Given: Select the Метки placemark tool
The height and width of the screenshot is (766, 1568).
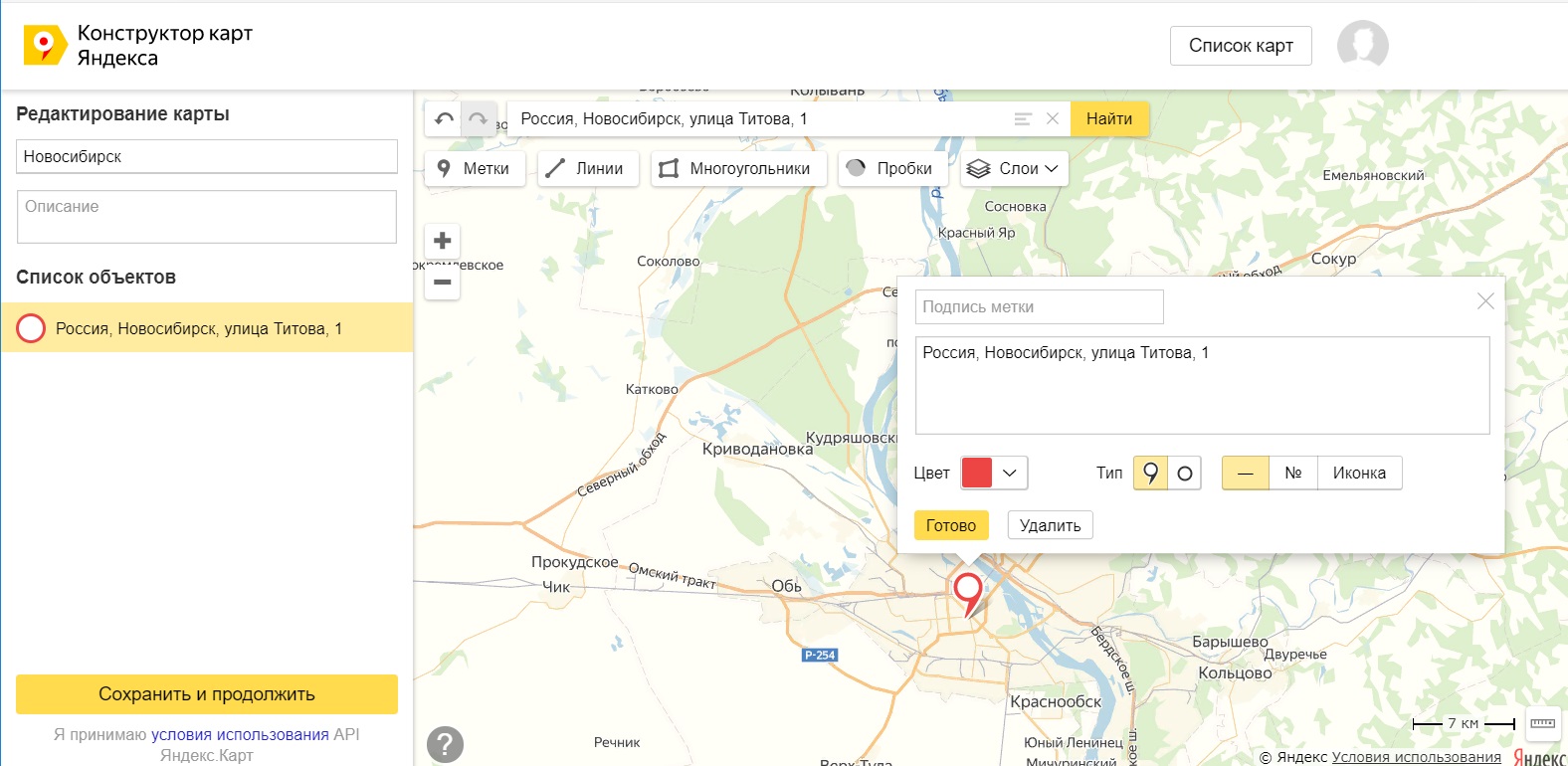Looking at the screenshot, I should click(x=475, y=169).
